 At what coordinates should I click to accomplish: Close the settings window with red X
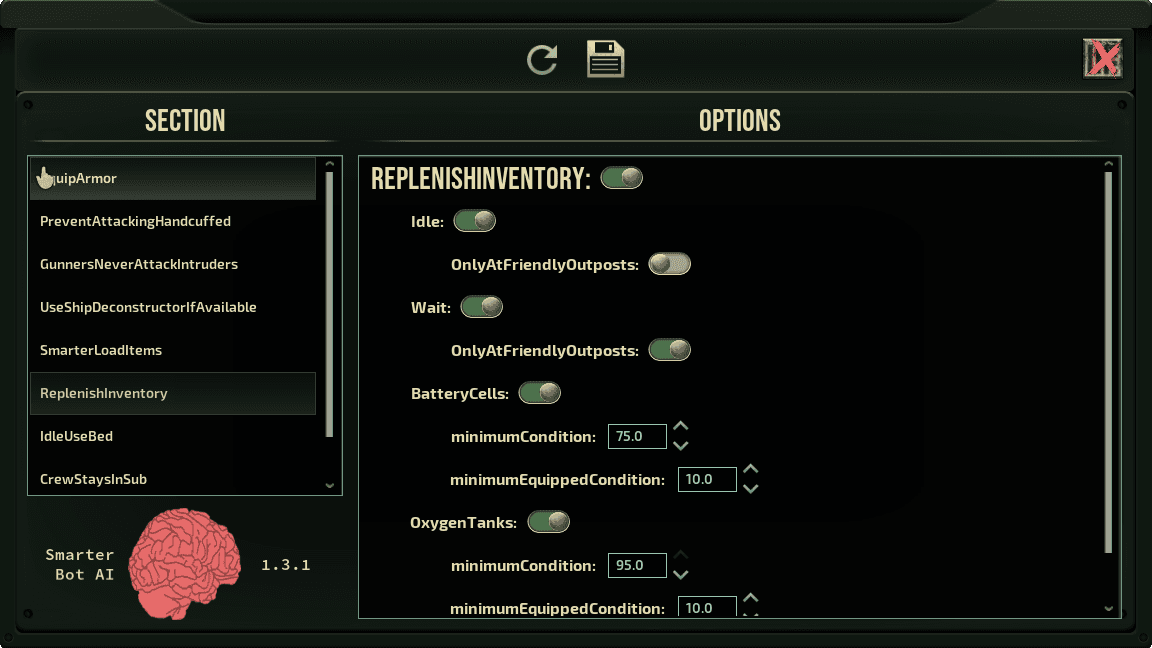1103,58
